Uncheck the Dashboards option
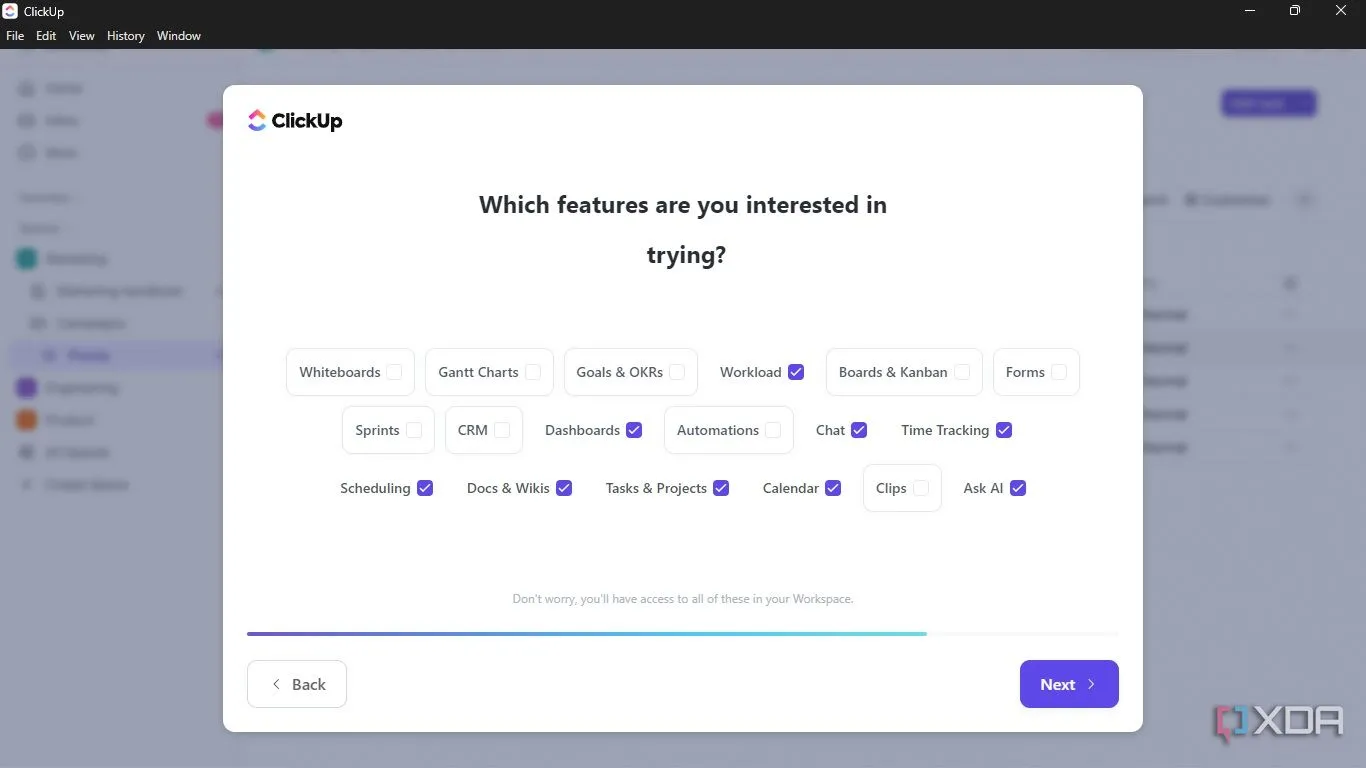This screenshot has width=1366, height=768. [634, 430]
